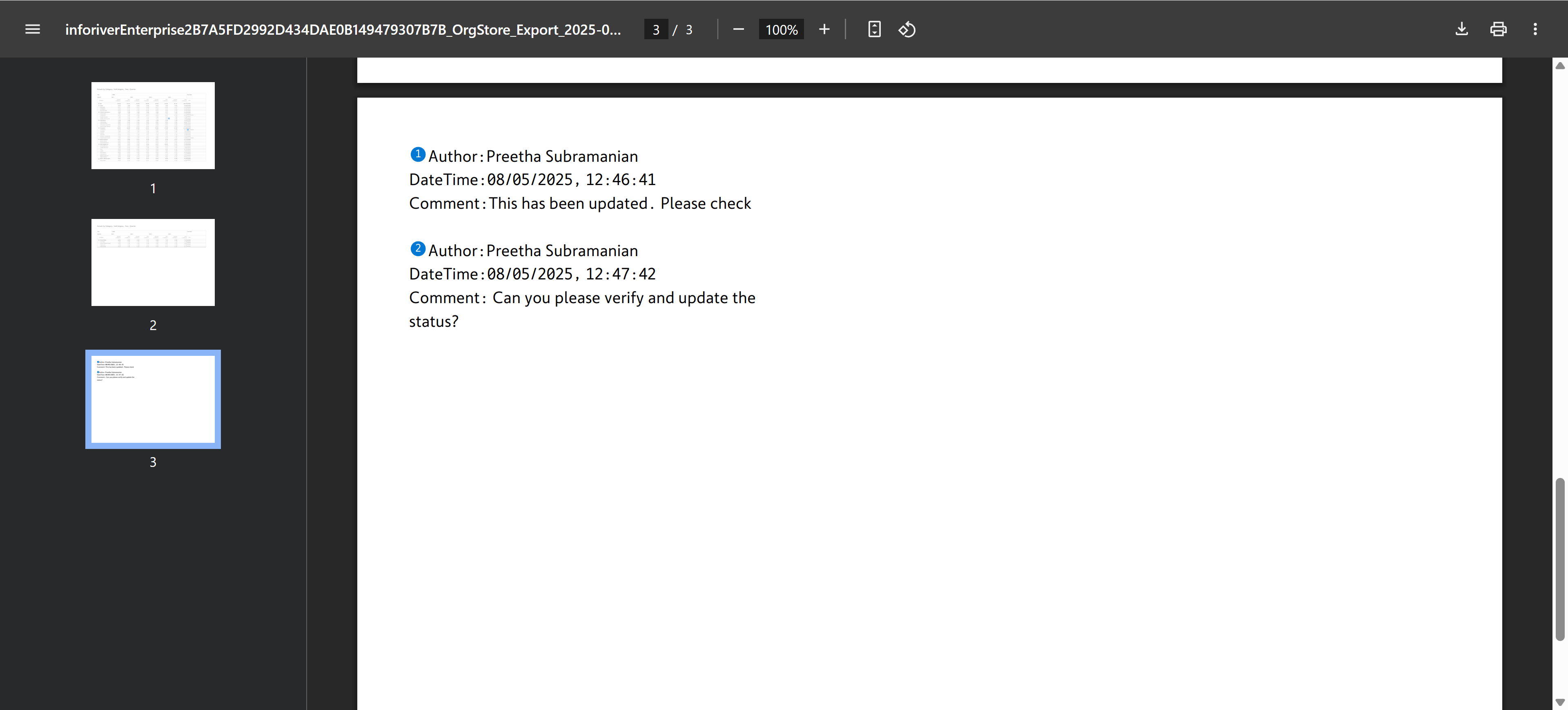Click comment marker number 2

(418, 248)
